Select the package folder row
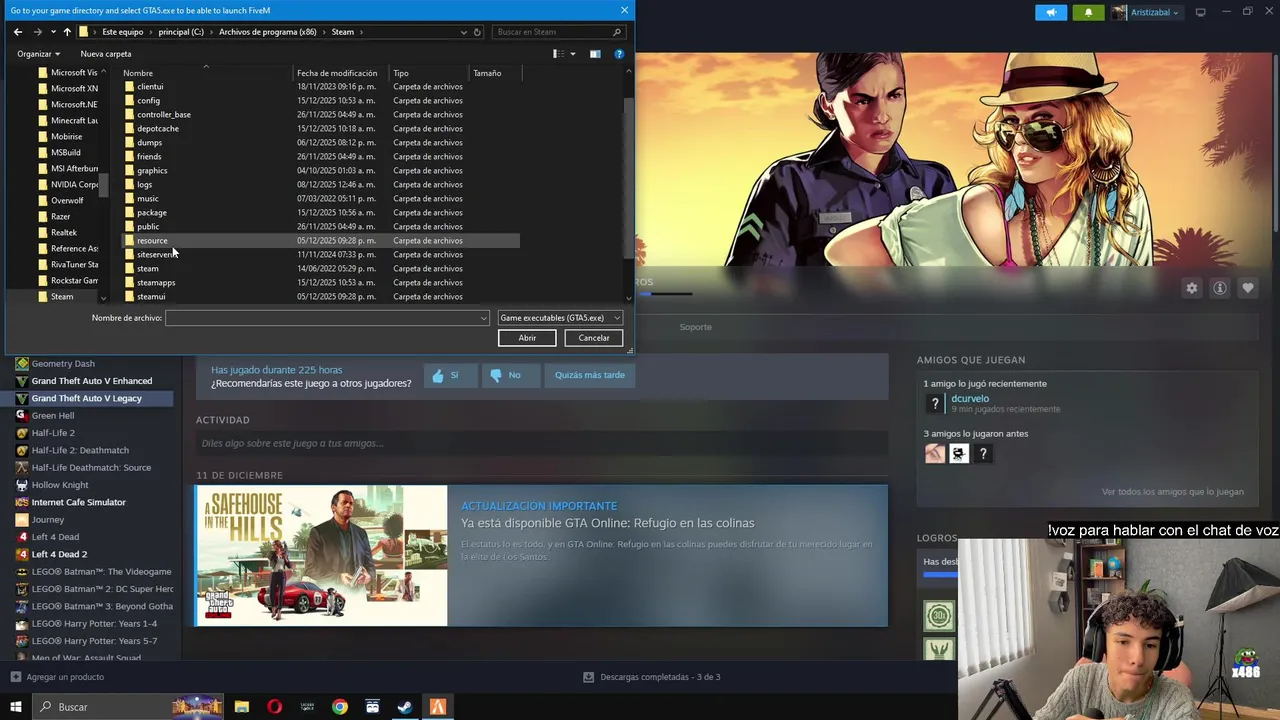 pyautogui.click(x=321, y=212)
